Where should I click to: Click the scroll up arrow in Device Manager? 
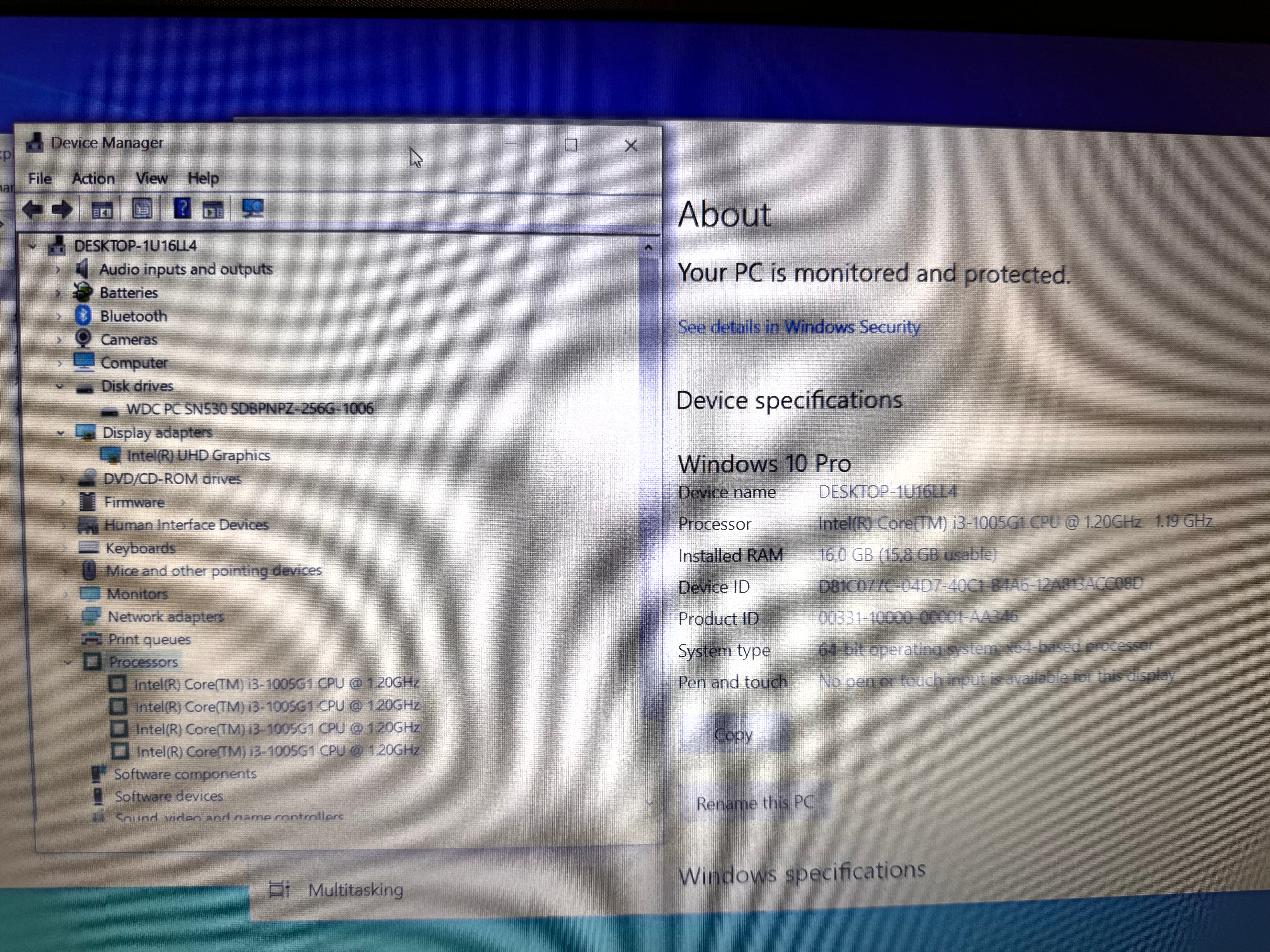pos(648,248)
